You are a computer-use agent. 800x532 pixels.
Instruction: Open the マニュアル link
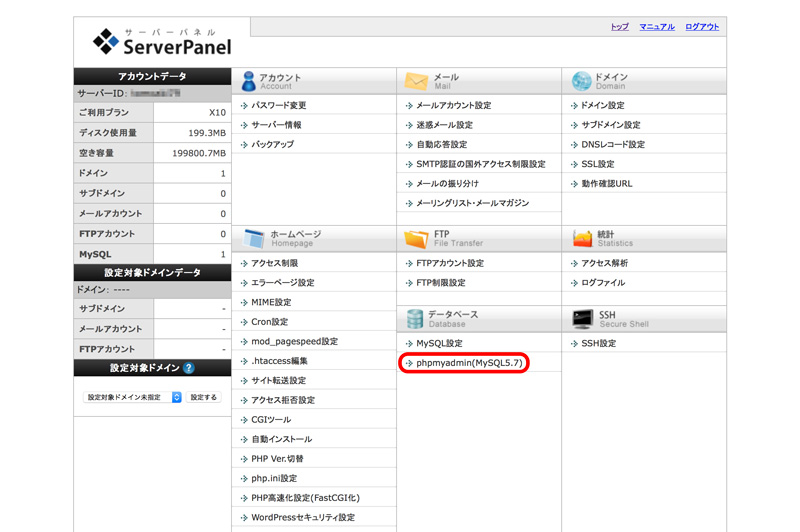click(657, 27)
